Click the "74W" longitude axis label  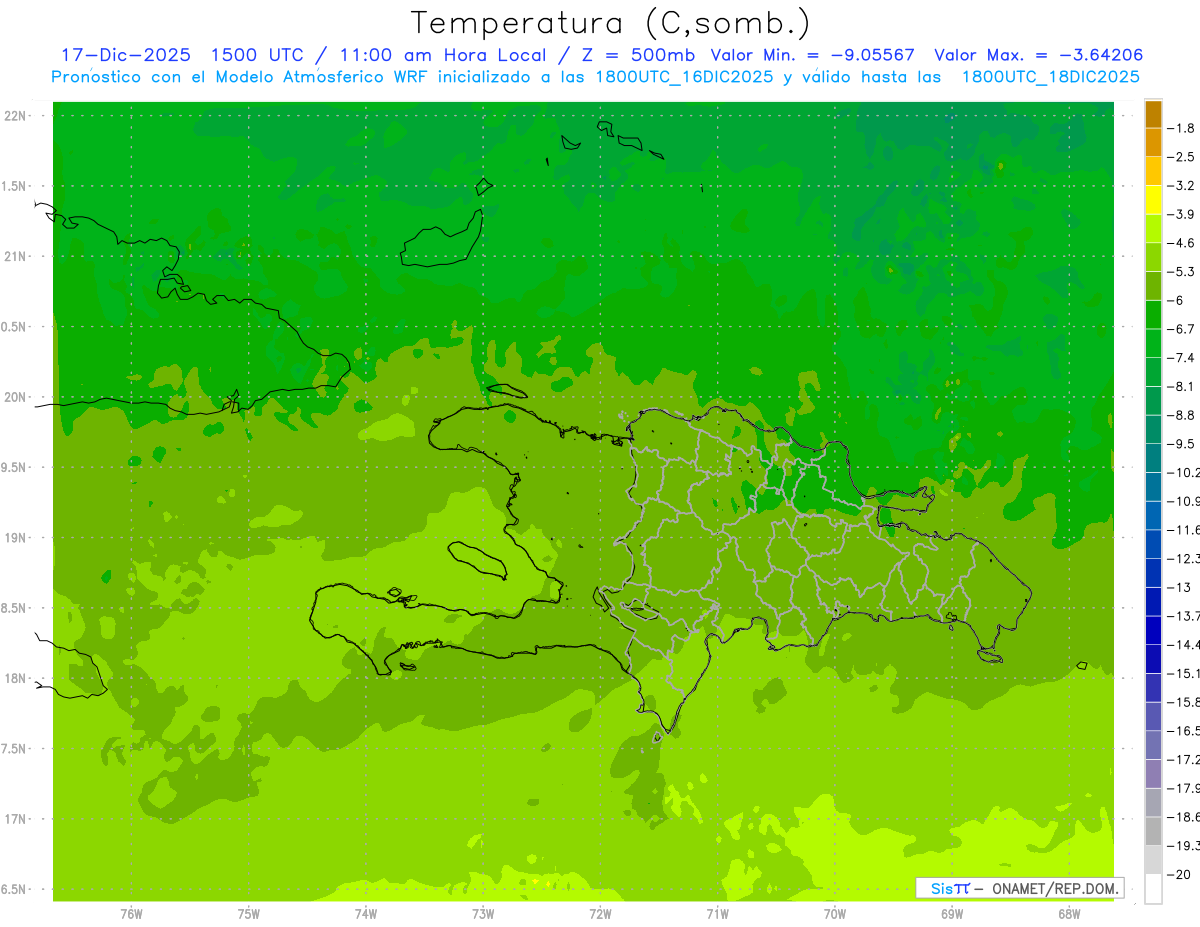pos(366,914)
